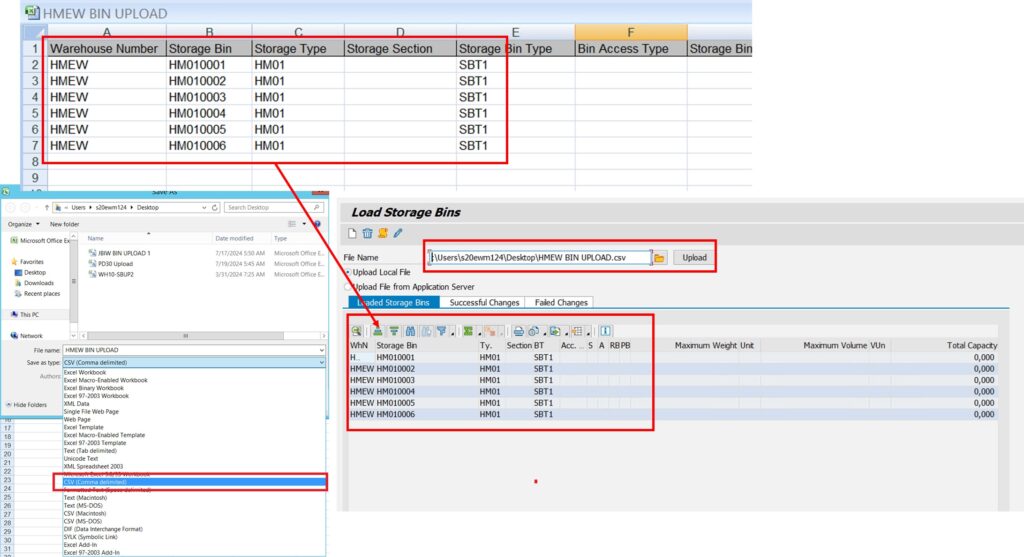
Task: Click the New folder button
Action: click(64, 224)
